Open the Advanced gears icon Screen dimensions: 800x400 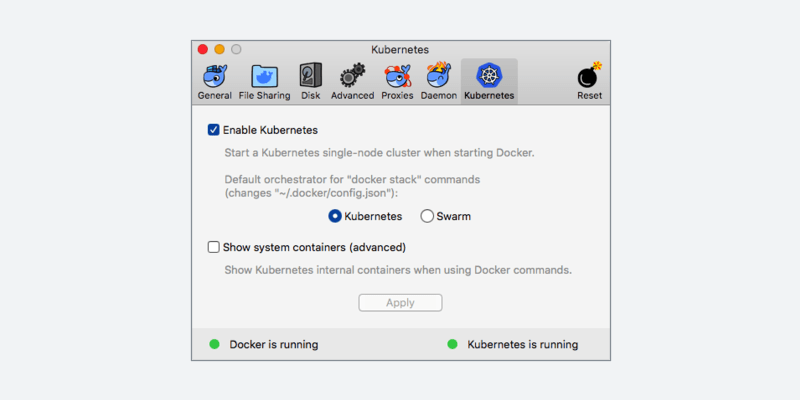point(352,77)
